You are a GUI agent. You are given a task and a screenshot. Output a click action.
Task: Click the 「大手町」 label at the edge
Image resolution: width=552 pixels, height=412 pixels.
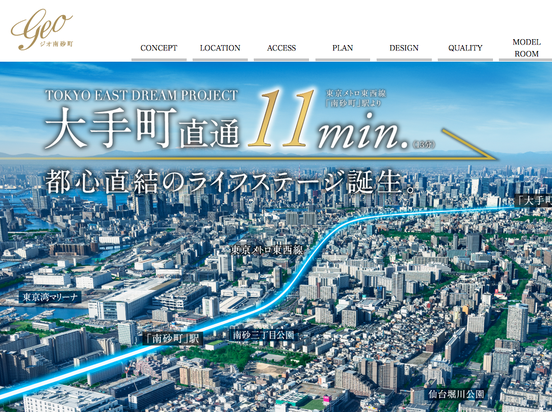pos(533,201)
